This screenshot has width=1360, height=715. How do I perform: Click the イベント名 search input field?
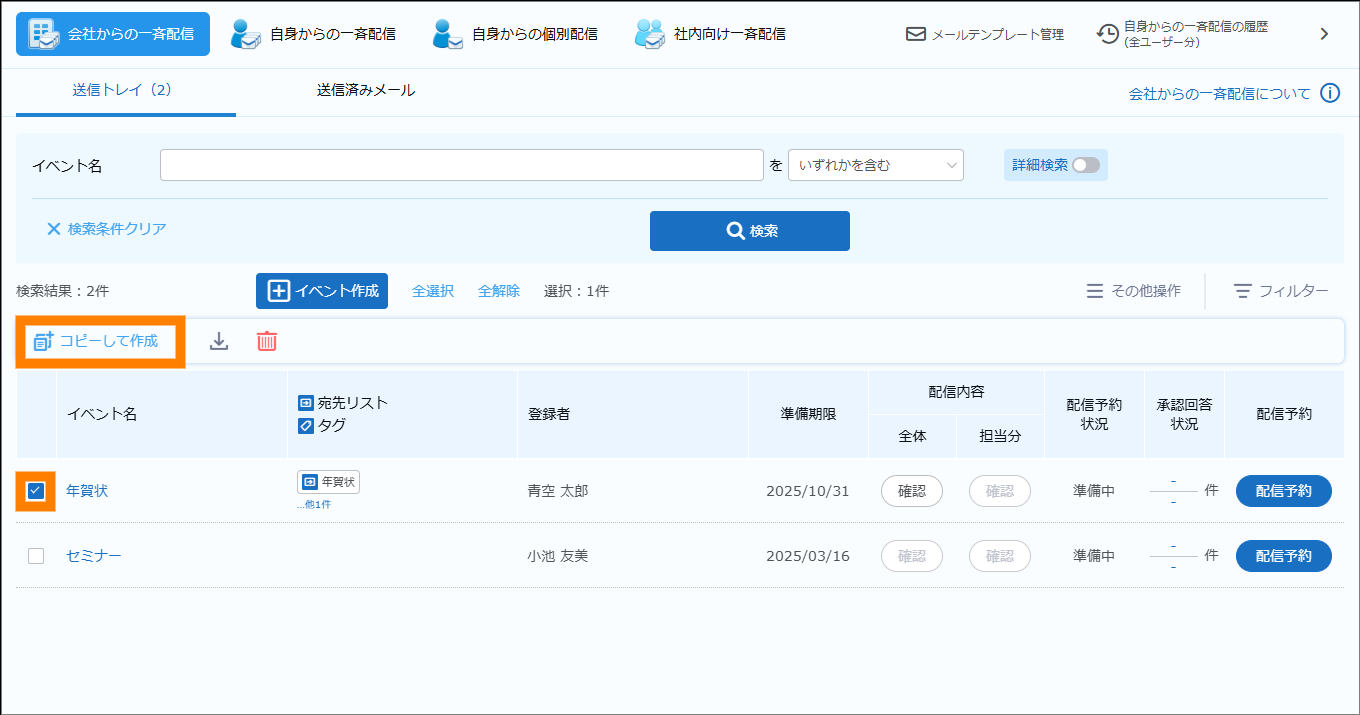pos(462,165)
